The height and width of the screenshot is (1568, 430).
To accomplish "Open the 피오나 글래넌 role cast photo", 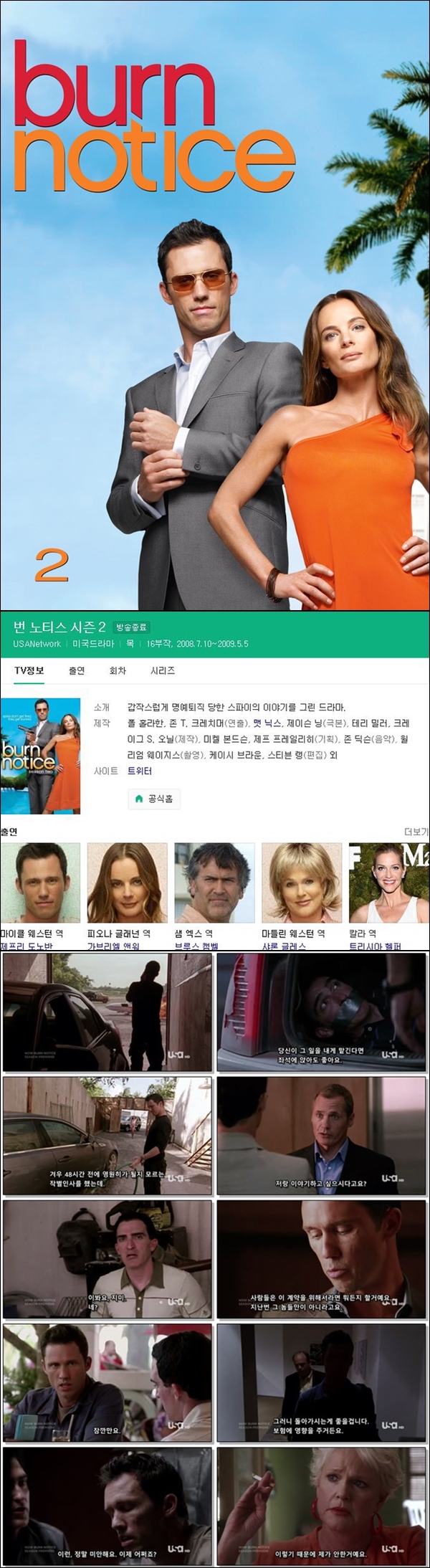I will click(x=127, y=883).
